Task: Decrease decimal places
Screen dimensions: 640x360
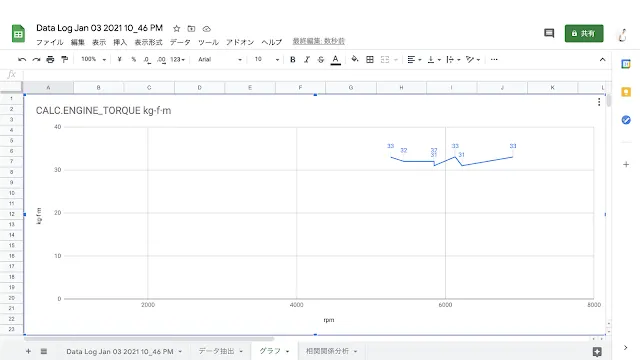Action: point(147,60)
